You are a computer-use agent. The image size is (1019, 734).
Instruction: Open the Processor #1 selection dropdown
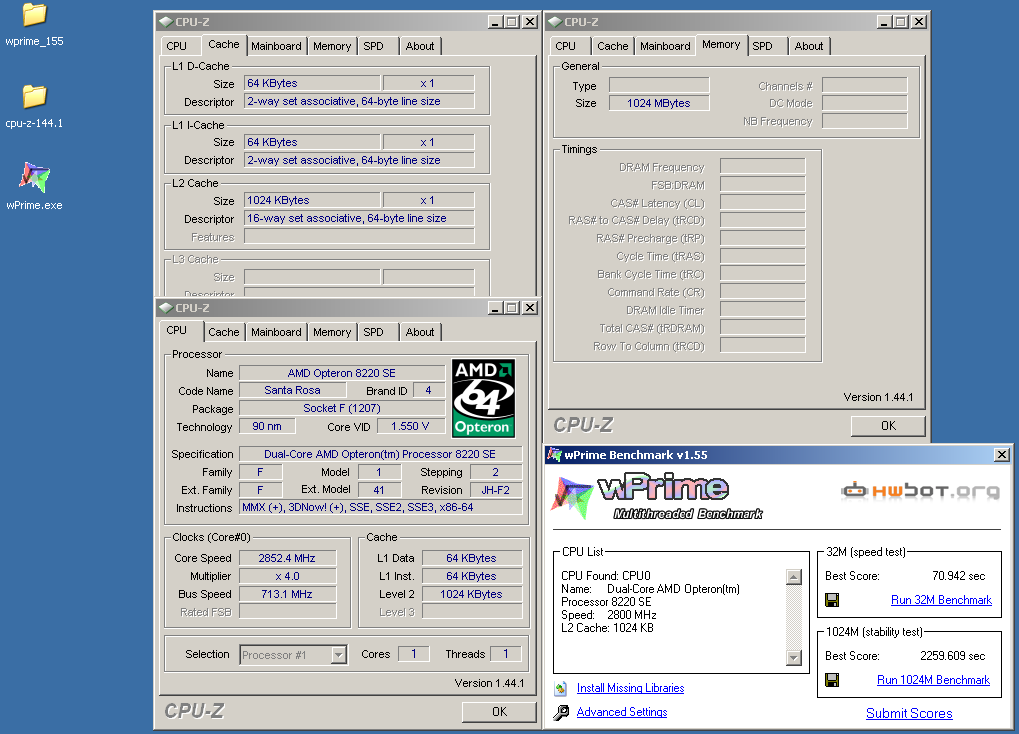coord(339,655)
